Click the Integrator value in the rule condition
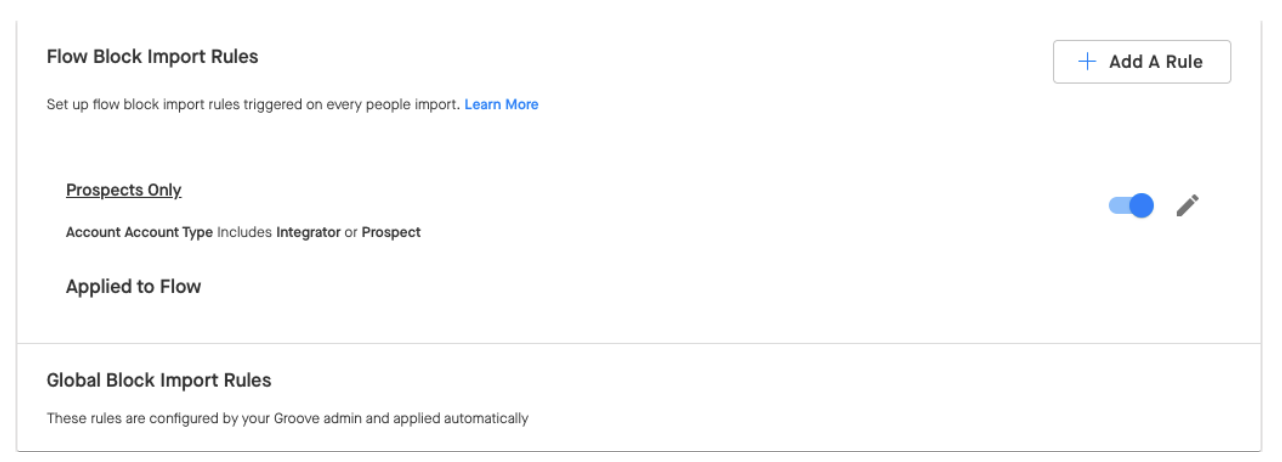Viewport: 1282px width, 462px height. point(308,232)
